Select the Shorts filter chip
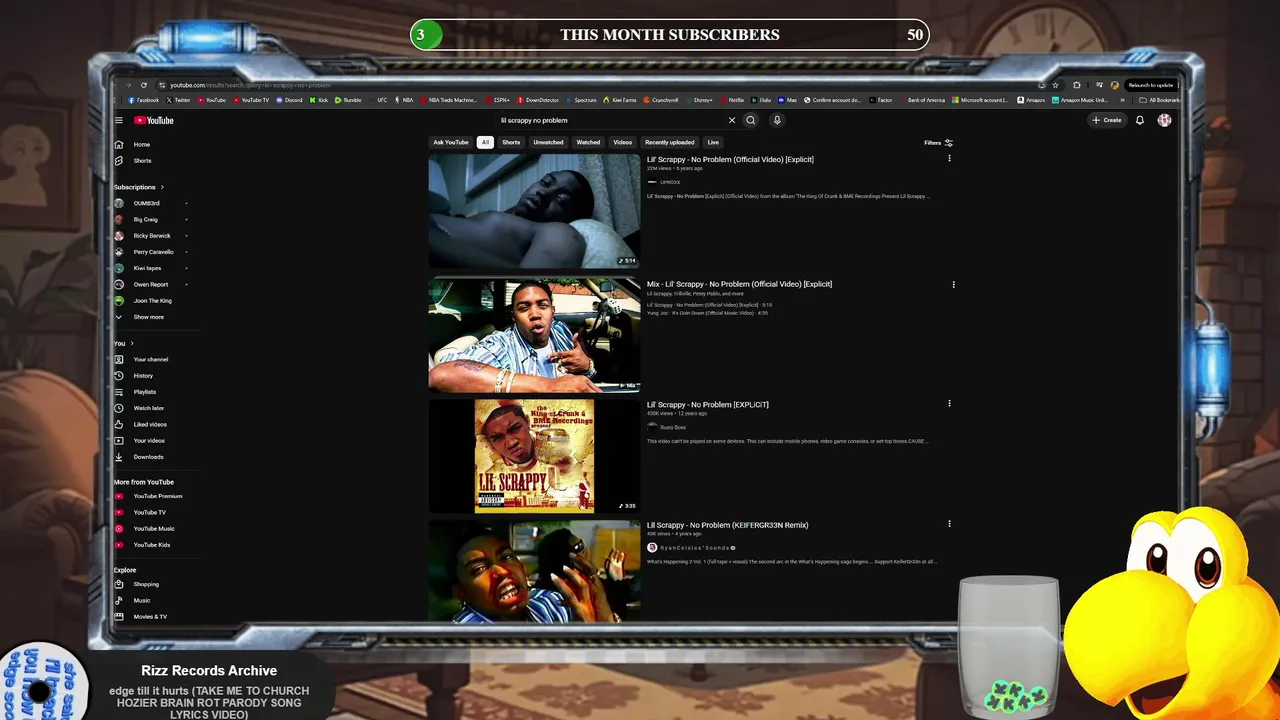Screen dimensions: 1280x720 coord(511,142)
